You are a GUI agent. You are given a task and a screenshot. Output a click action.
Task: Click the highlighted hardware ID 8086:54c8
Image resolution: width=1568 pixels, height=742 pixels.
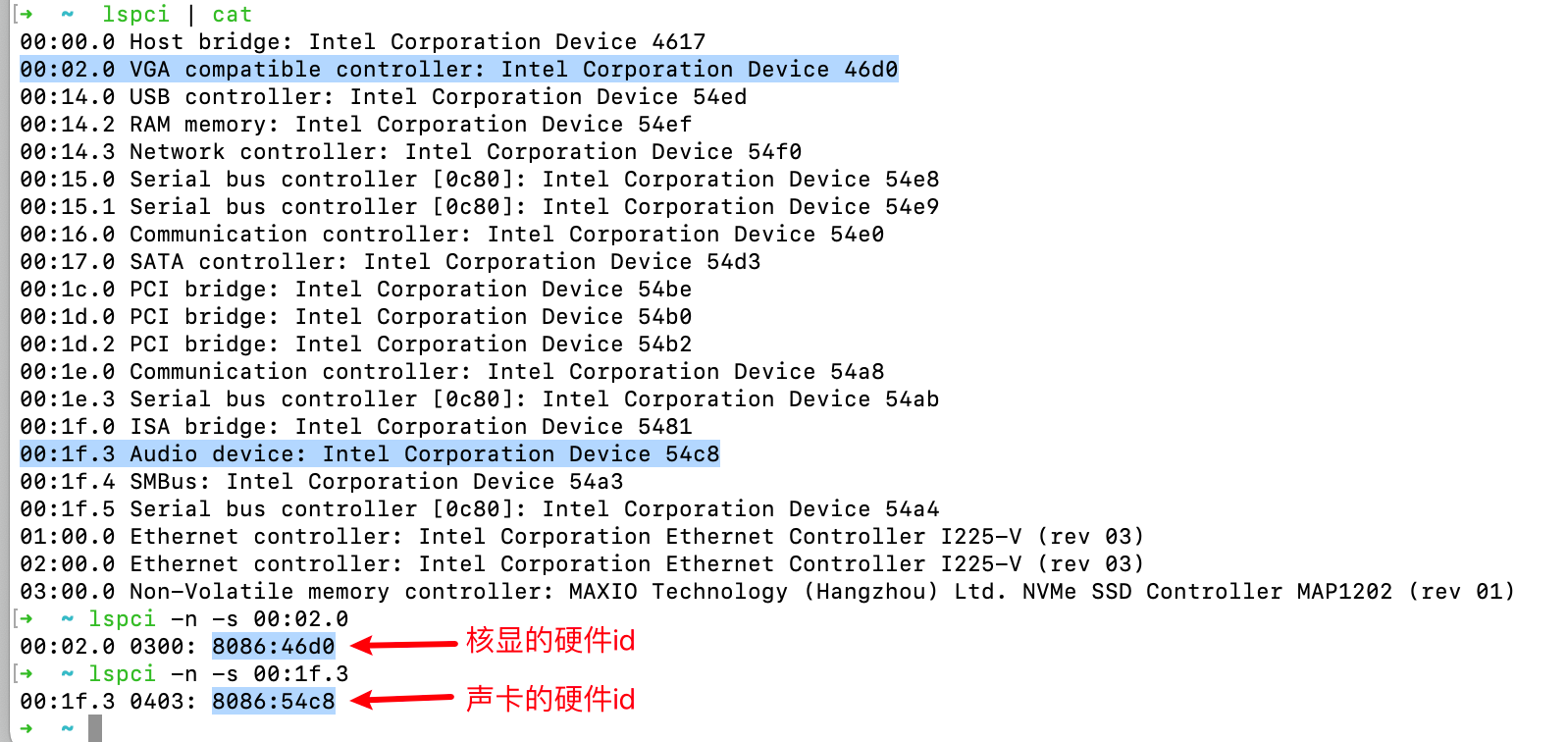pos(274,702)
